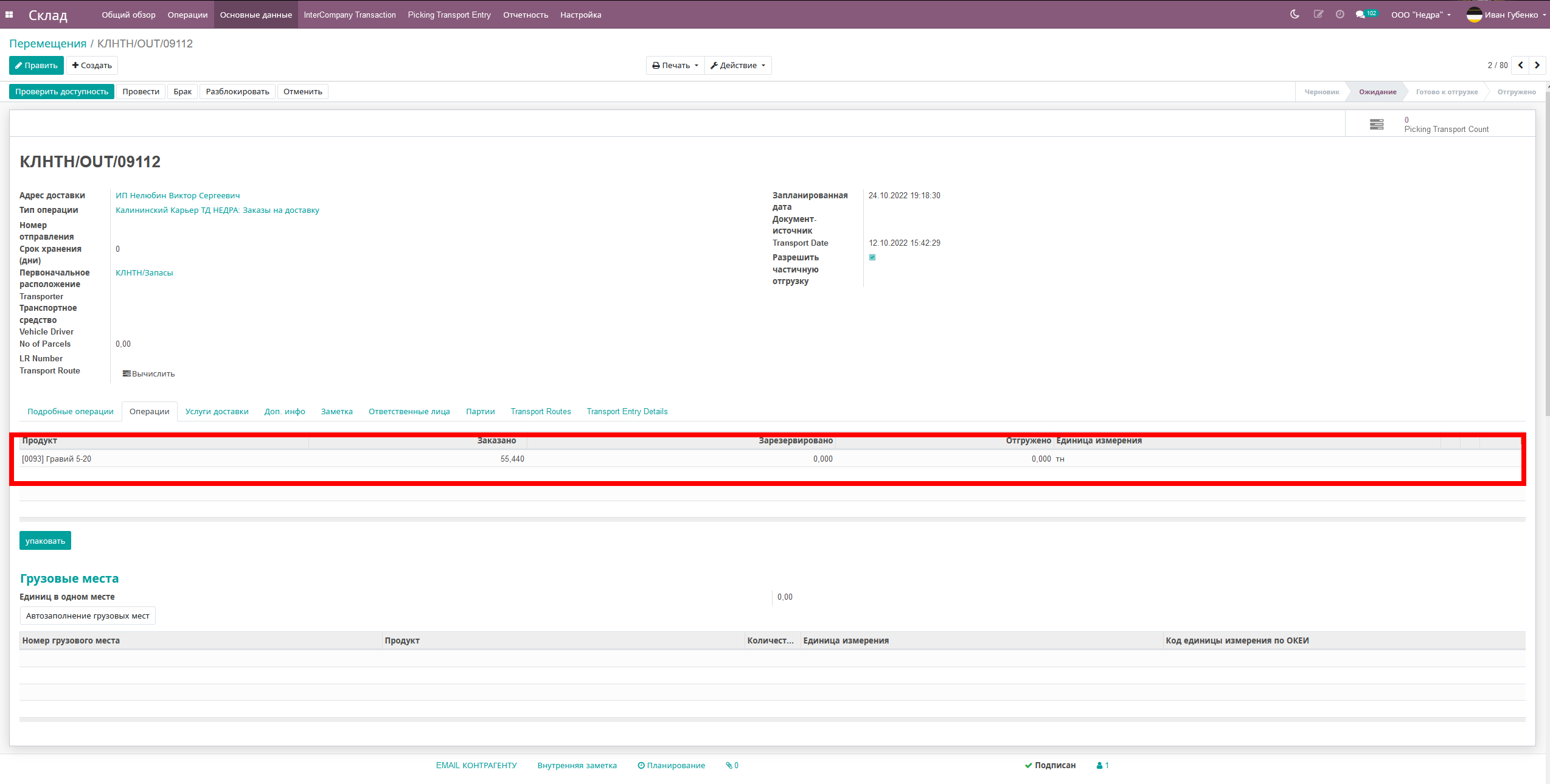Open the Действие dropdown
This screenshot has height=784, width=1550.
[738, 65]
